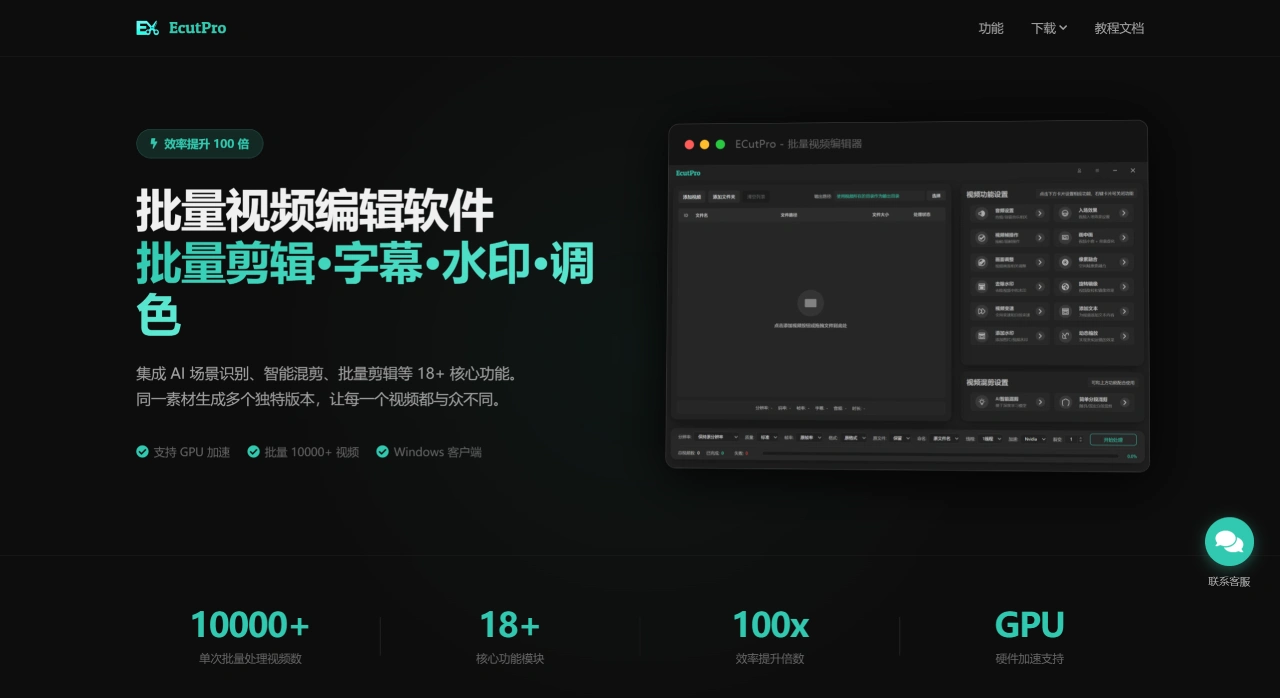Image resolution: width=1280 pixels, height=698 pixels.
Task: Click the 批量视频编辑软件 headline
Action: click(x=315, y=212)
